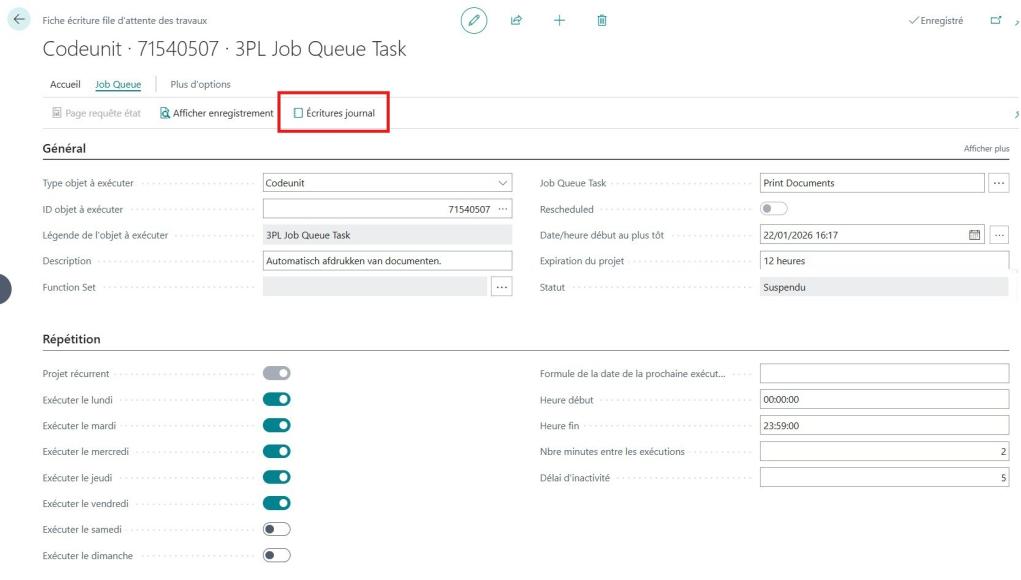Open Plus d'options menu
The height and width of the screenshot is (580, 1021).
pyautogui.click(x=201, y=84)
